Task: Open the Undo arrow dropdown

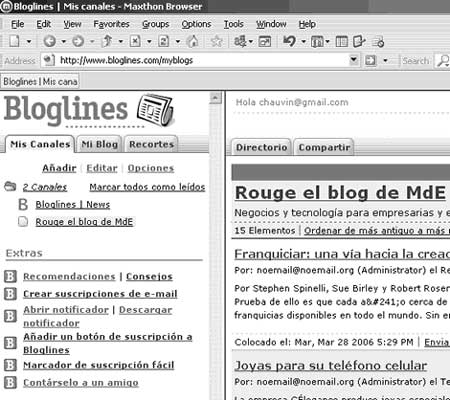Action: click(x=304, y=42)
